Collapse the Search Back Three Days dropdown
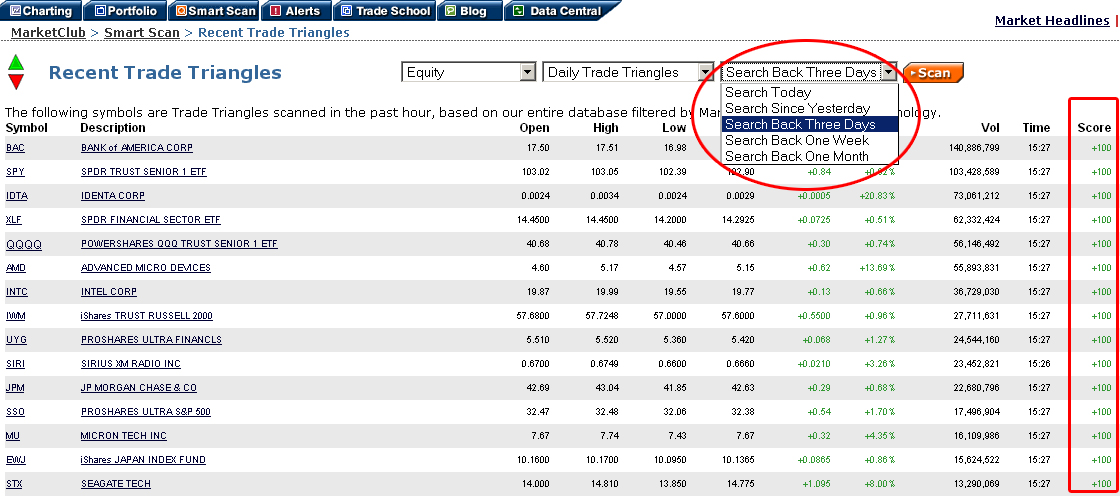1120x497 pixels. (889, 72)
